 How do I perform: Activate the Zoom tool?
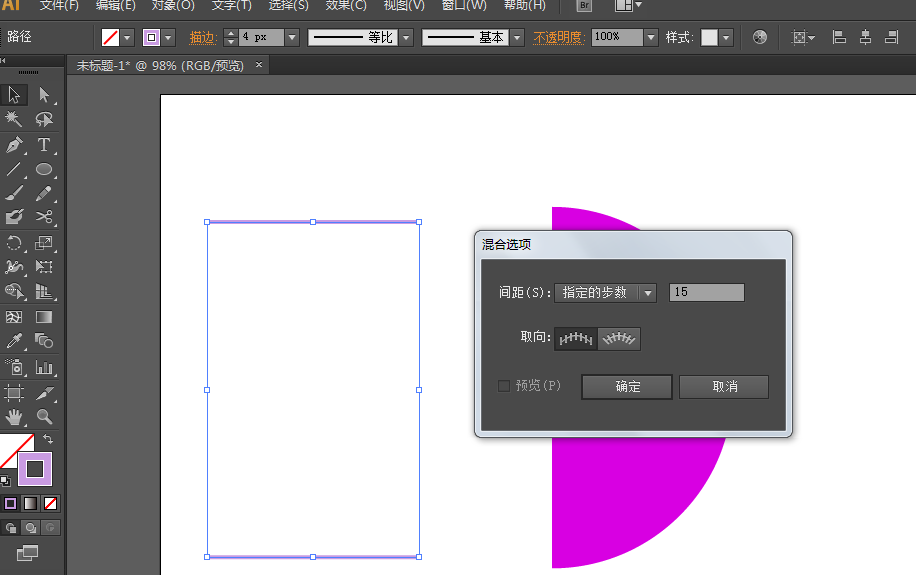click(x=44, y=417)
